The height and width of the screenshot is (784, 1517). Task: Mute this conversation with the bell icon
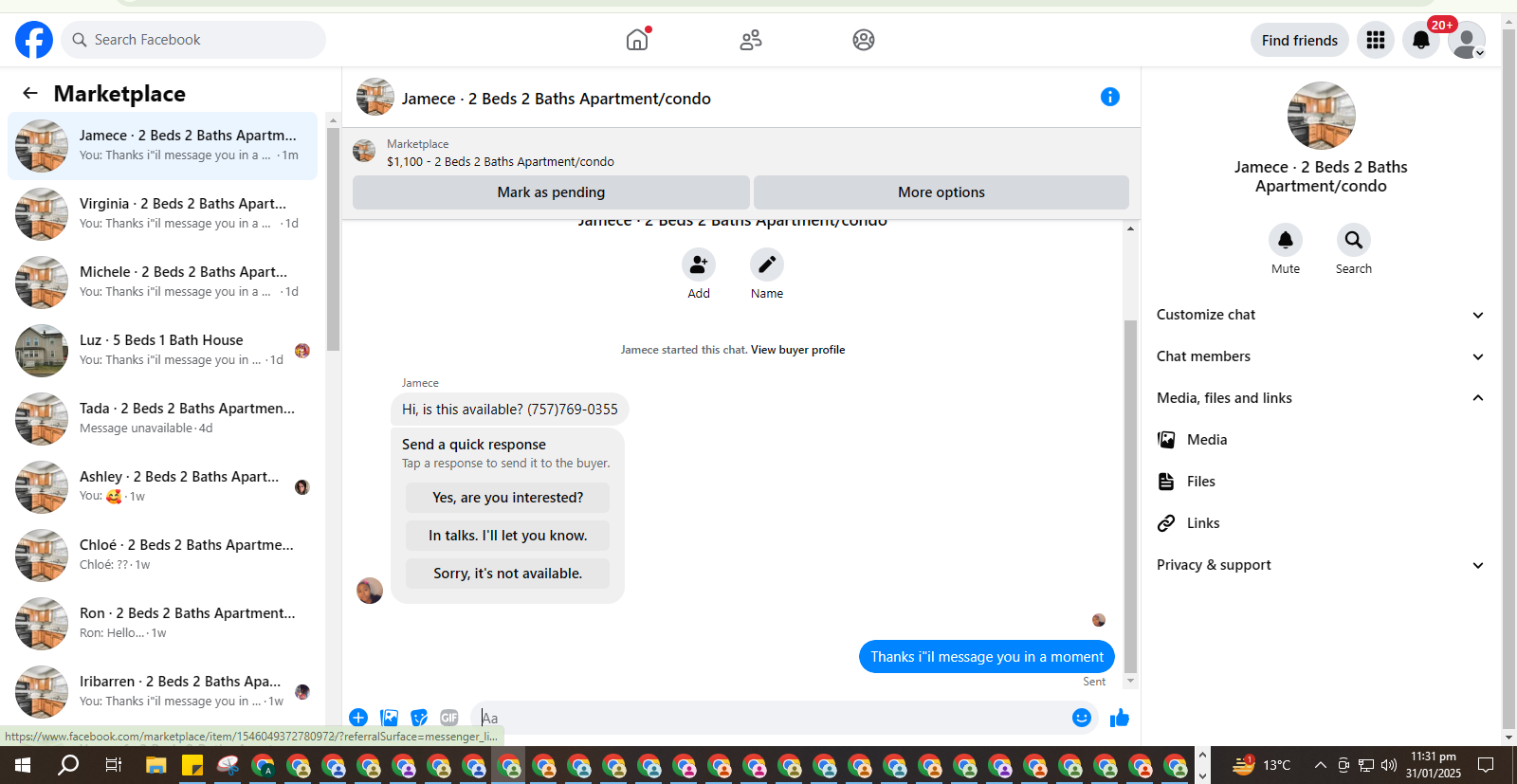tap(1286, 240)
